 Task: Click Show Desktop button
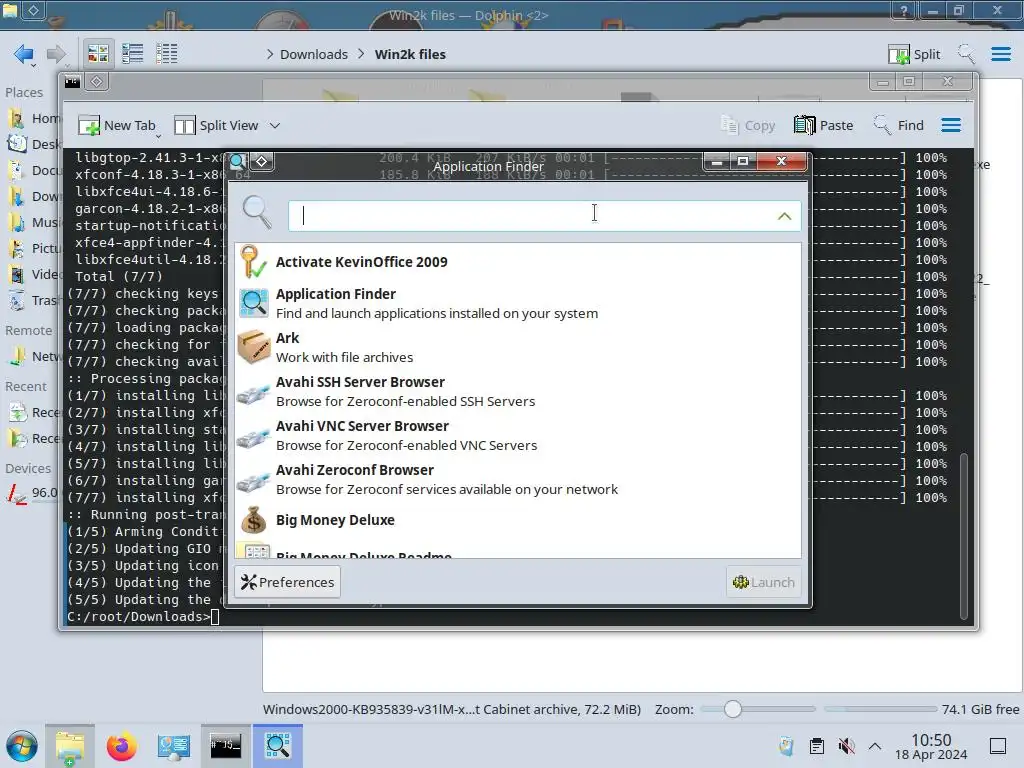(998, 746)
